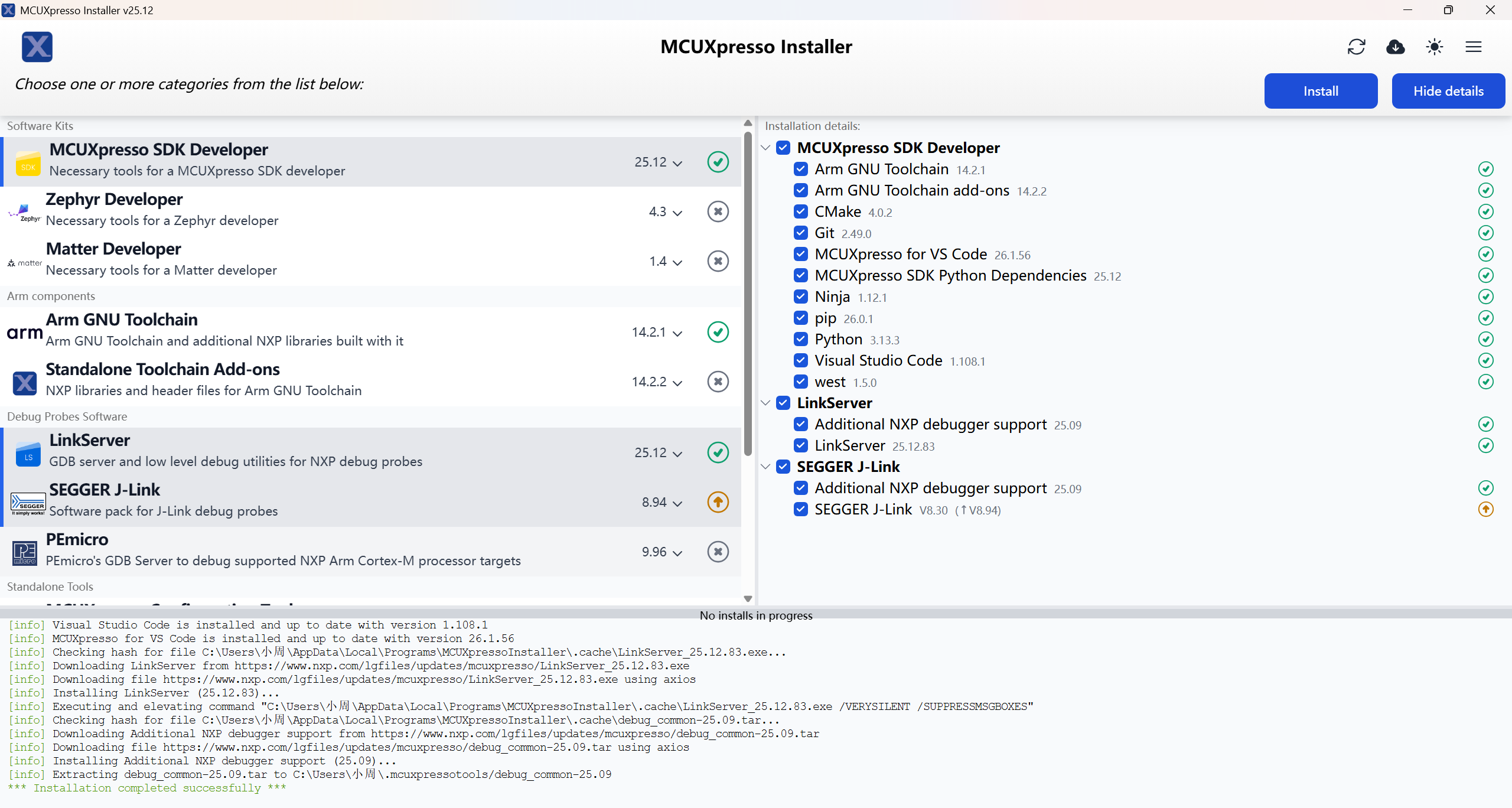The width and height of the screenshot is (1512, 808).
Task: Click Standalone Toolchain Add-ons X icon
Action: click(25, 383)
